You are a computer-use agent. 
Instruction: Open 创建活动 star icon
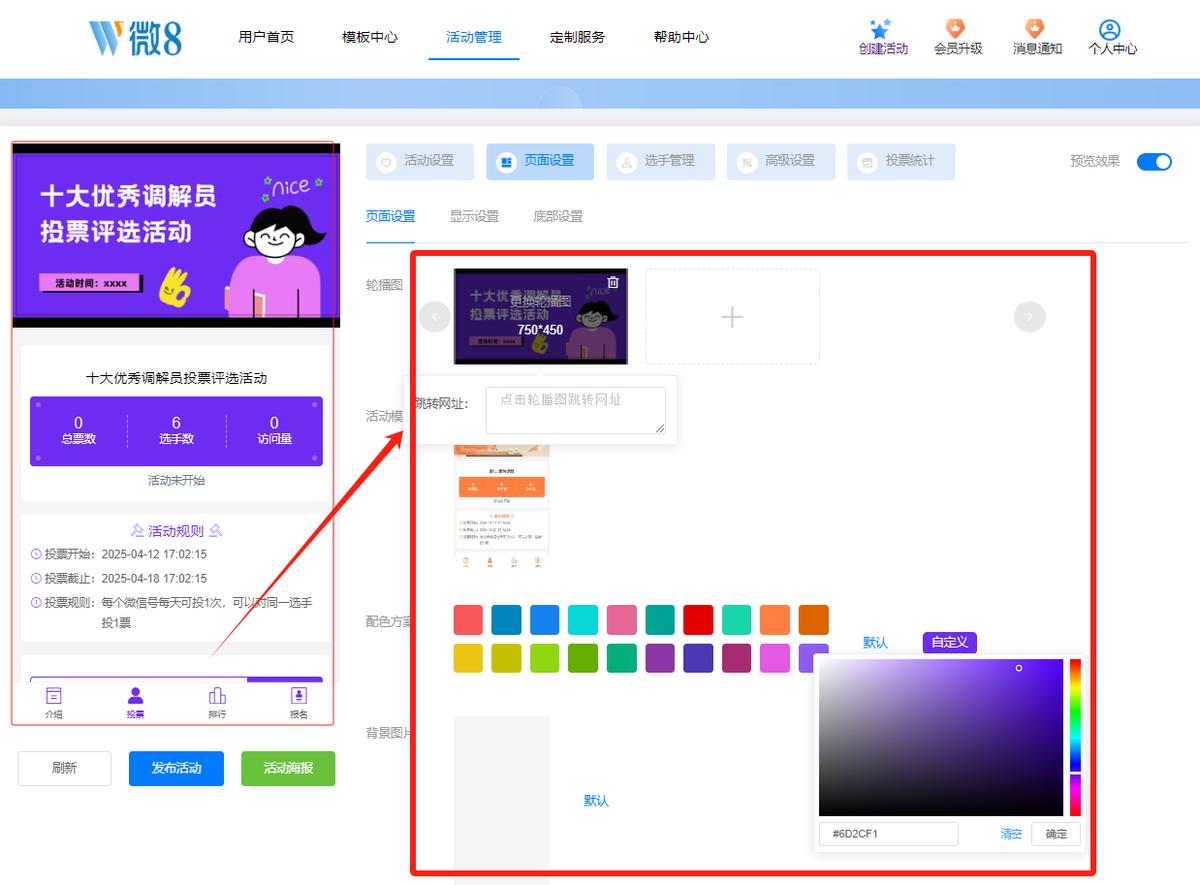pos(881,29)
